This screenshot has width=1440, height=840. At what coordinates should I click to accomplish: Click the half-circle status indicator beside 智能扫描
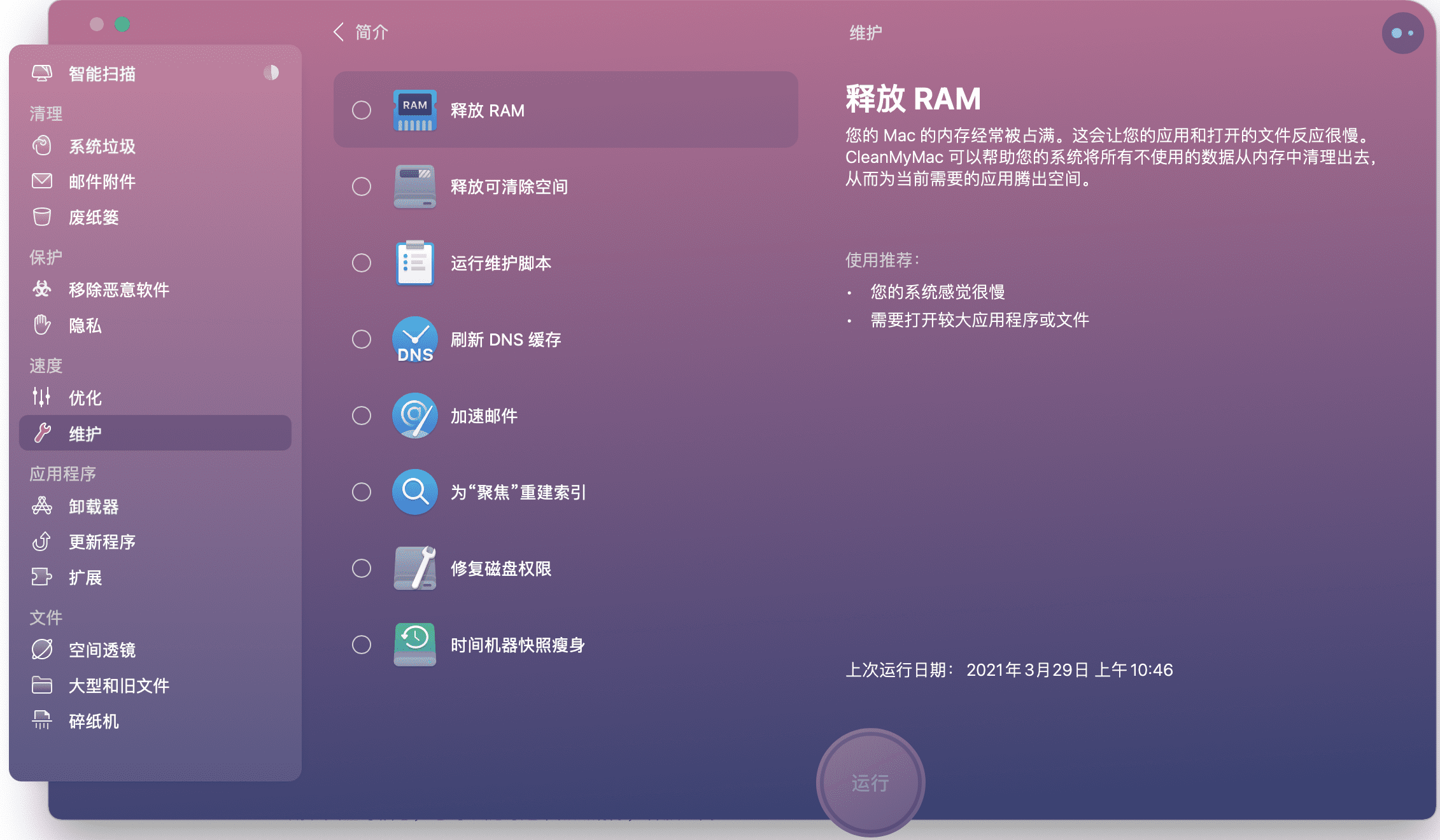(x=271, y=73)
